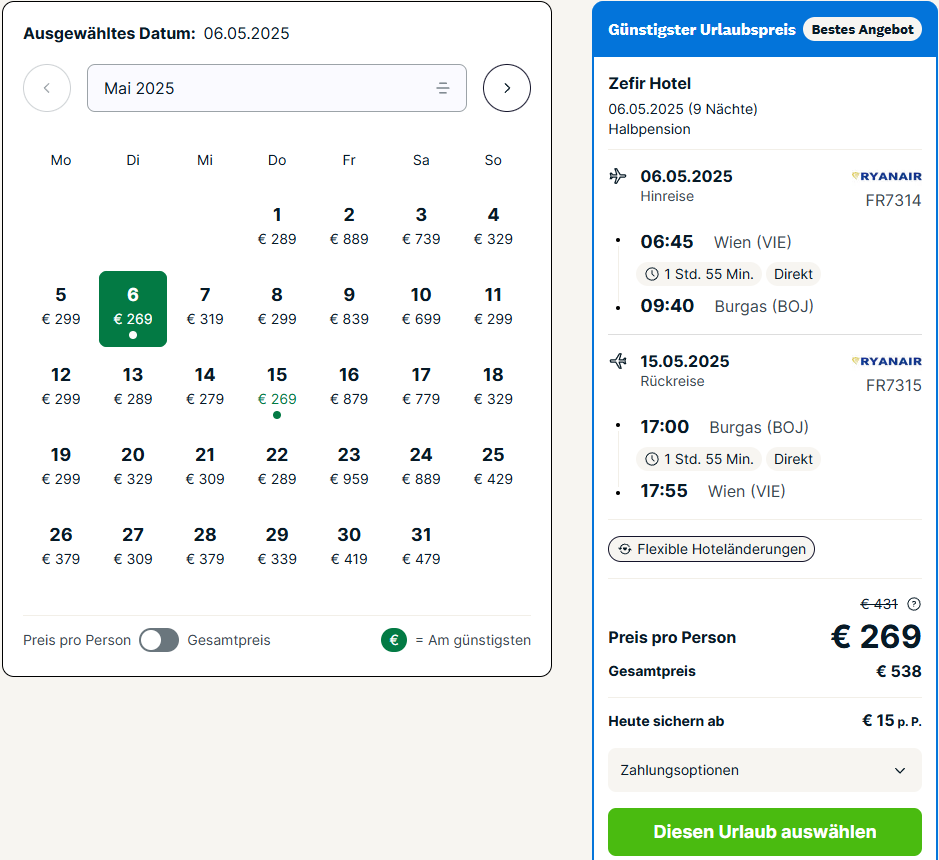939x860 pixels.
Task: Click the Flexible Hoteländerungen pill
Action: point(711,549)
